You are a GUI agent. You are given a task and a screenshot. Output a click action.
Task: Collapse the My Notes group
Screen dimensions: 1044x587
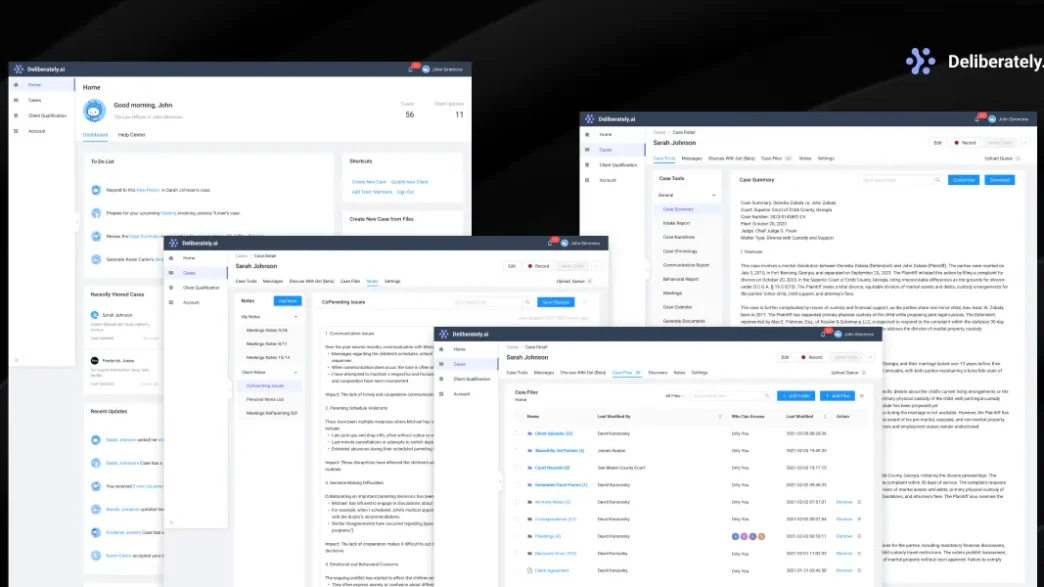[x=297, y=316]
